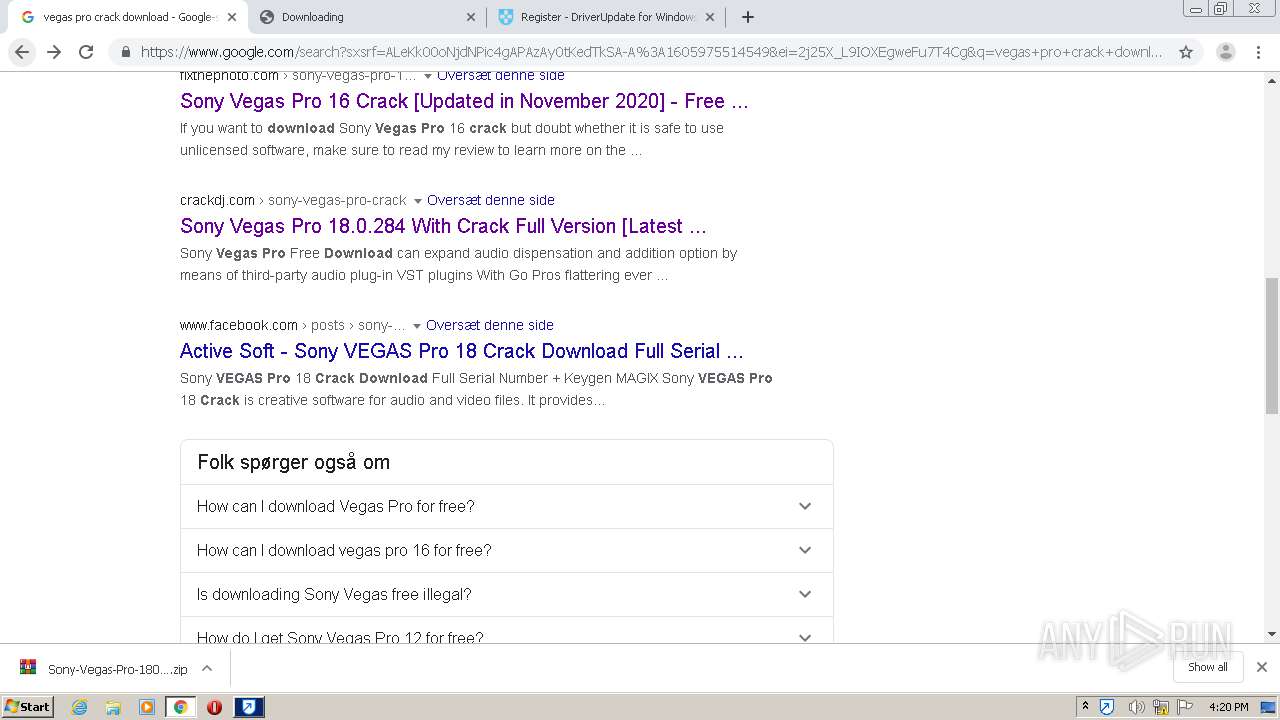
Task: Open dropdown arrow next to fixthephoto.com URL
Action: pos(428,76)
